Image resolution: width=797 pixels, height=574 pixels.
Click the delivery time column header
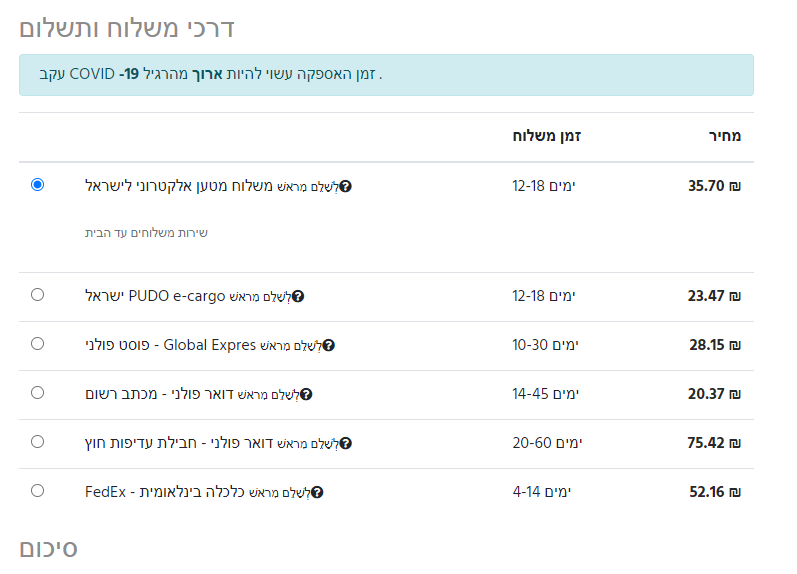tap(547, 136)
